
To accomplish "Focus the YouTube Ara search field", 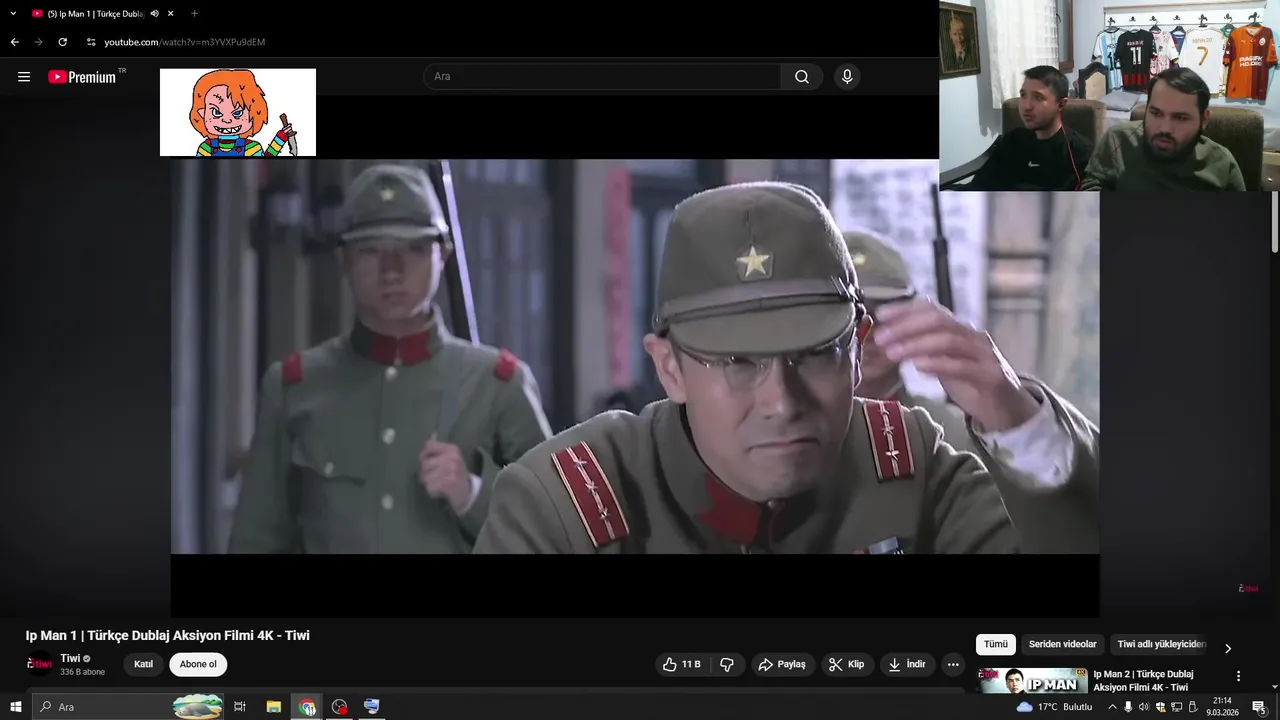I will pos(602,77).
